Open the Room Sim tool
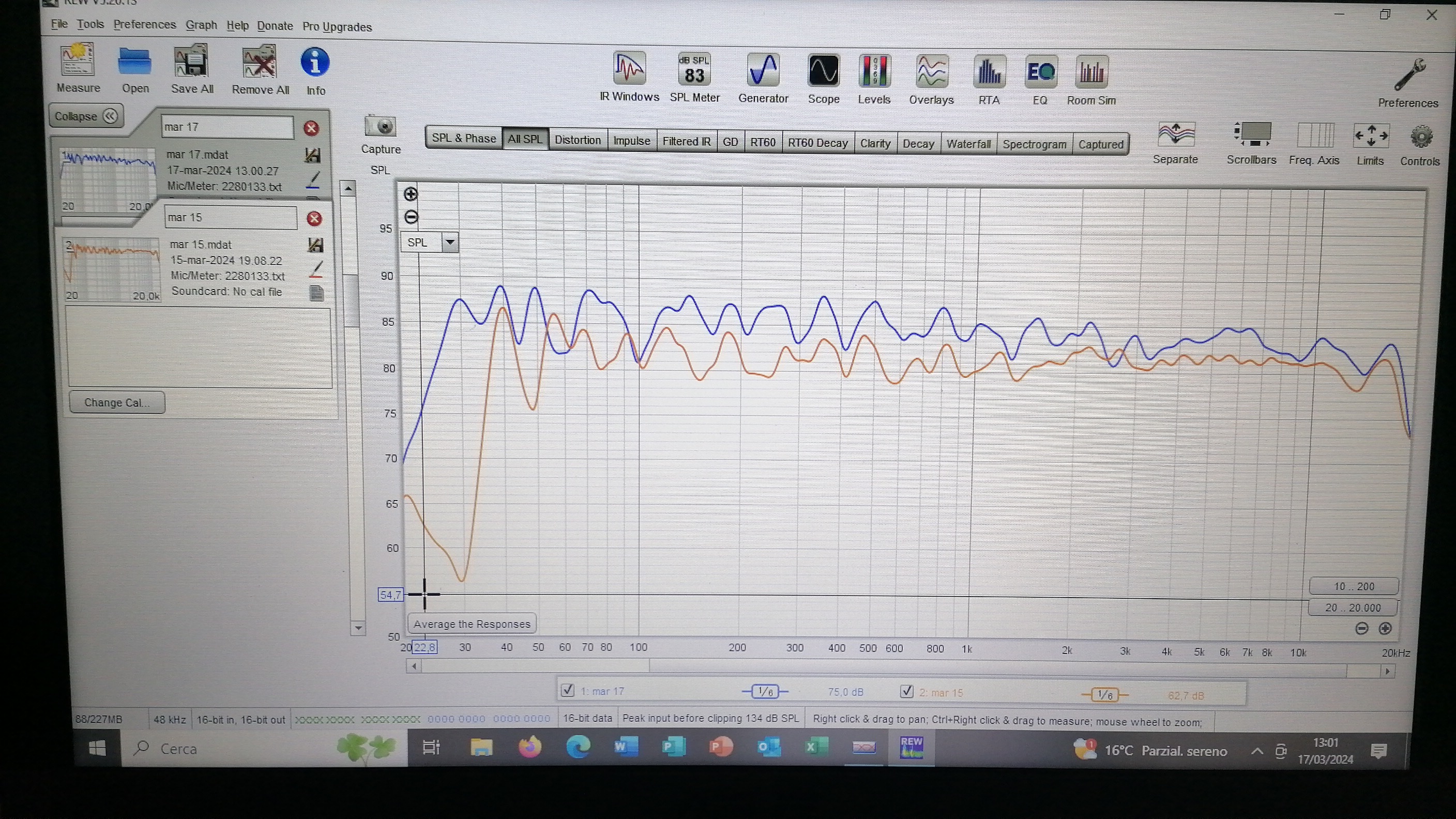Image resolution: width=1456 pixels, height=819 pixels. pos(1091,73)
